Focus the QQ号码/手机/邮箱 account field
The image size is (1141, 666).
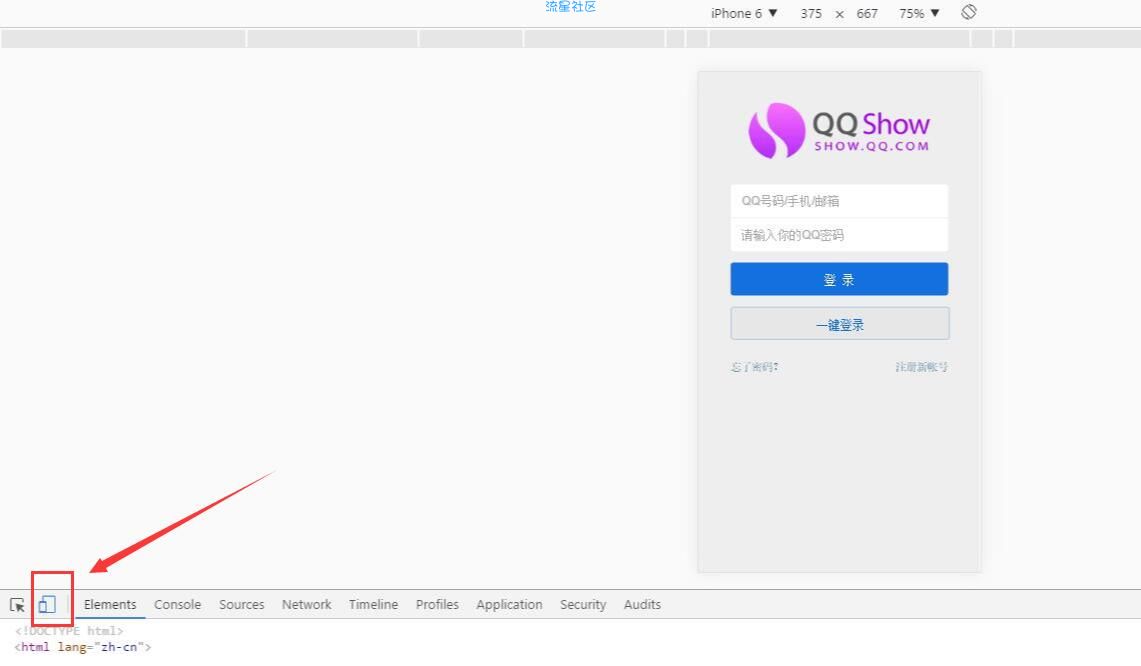[839, 201]
